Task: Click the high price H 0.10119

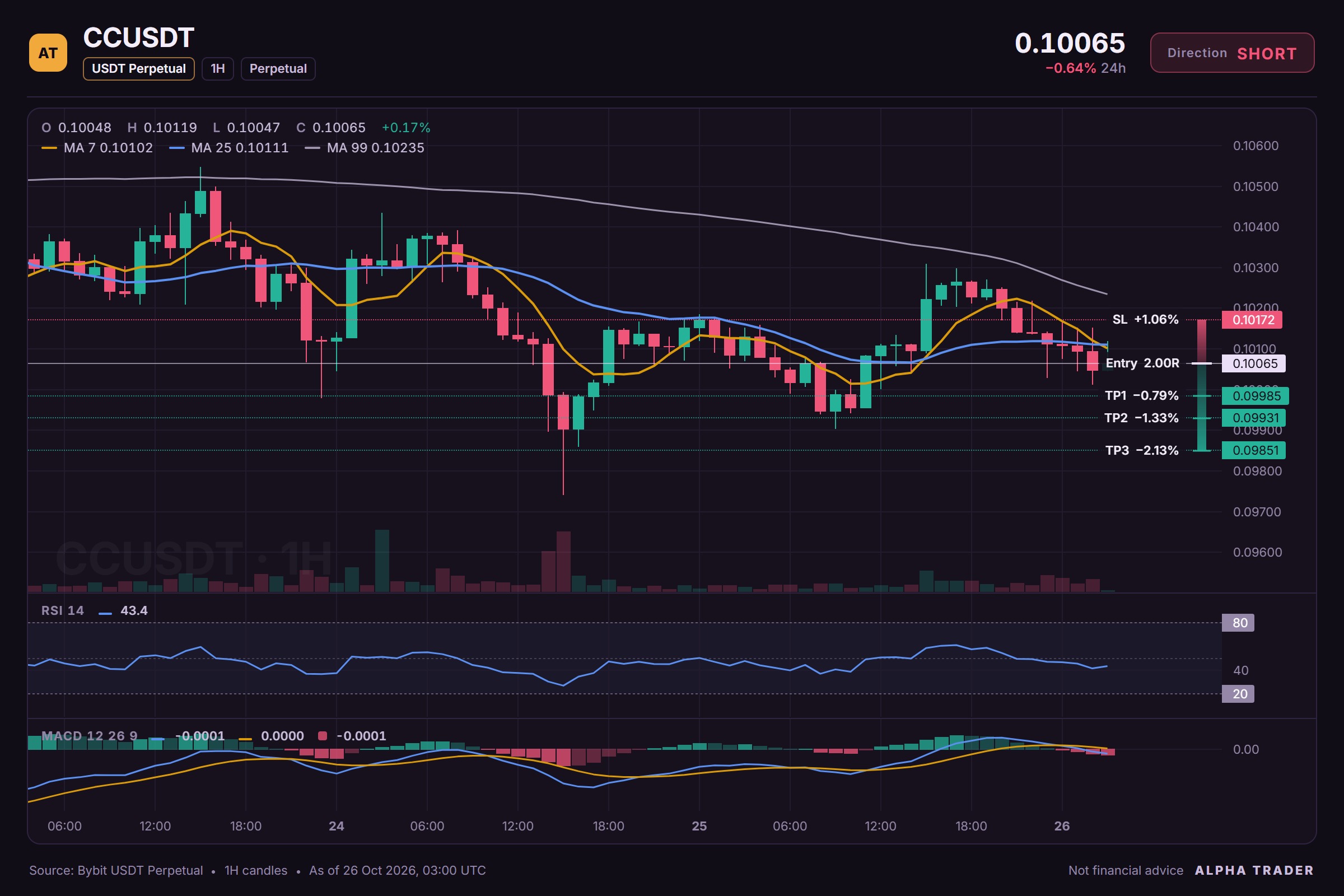Action: point(162,128)
